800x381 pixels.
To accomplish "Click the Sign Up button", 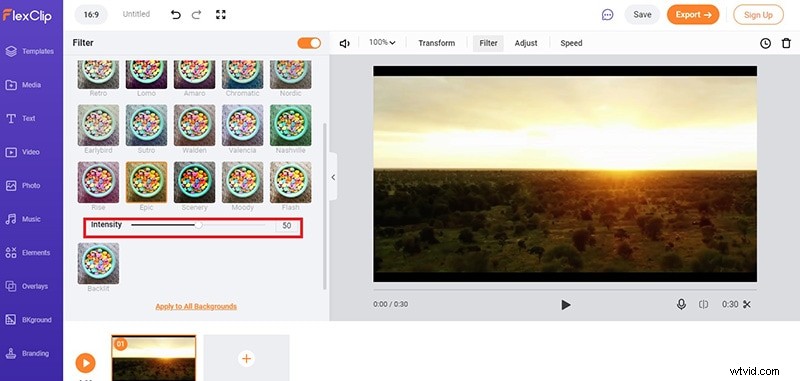I will (758, 15).
